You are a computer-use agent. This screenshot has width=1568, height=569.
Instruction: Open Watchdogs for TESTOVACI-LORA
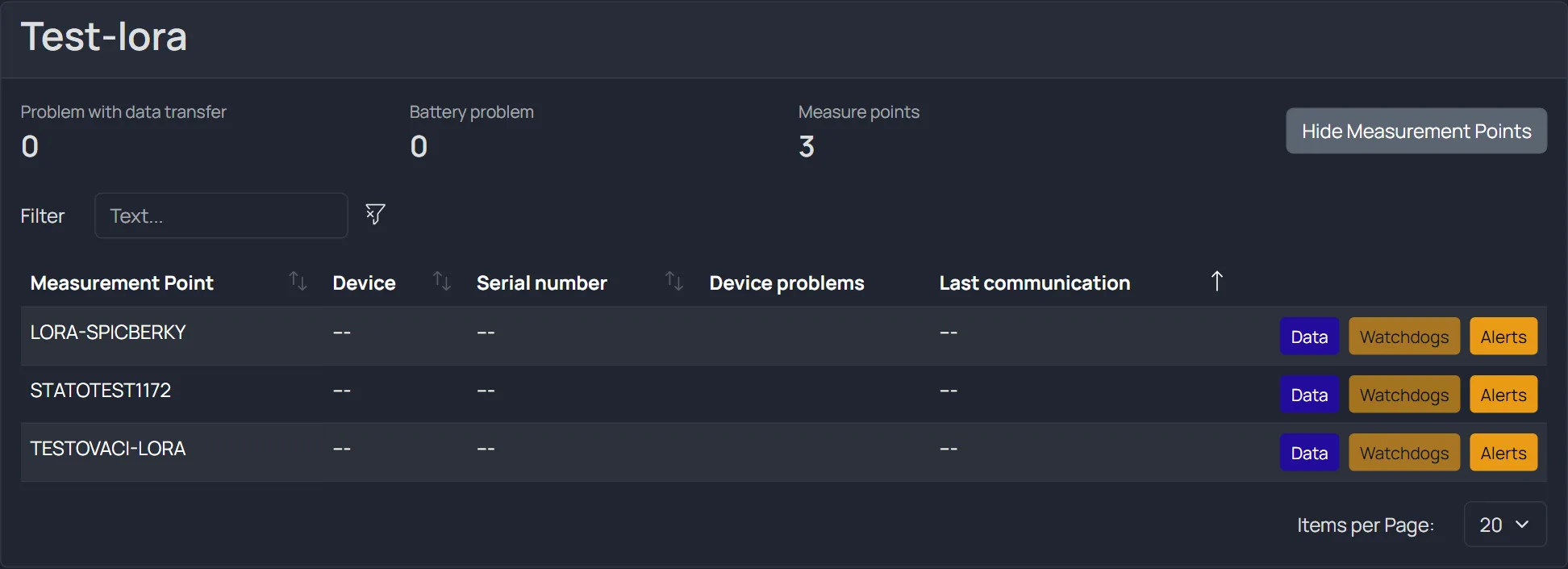(1404, 453)
